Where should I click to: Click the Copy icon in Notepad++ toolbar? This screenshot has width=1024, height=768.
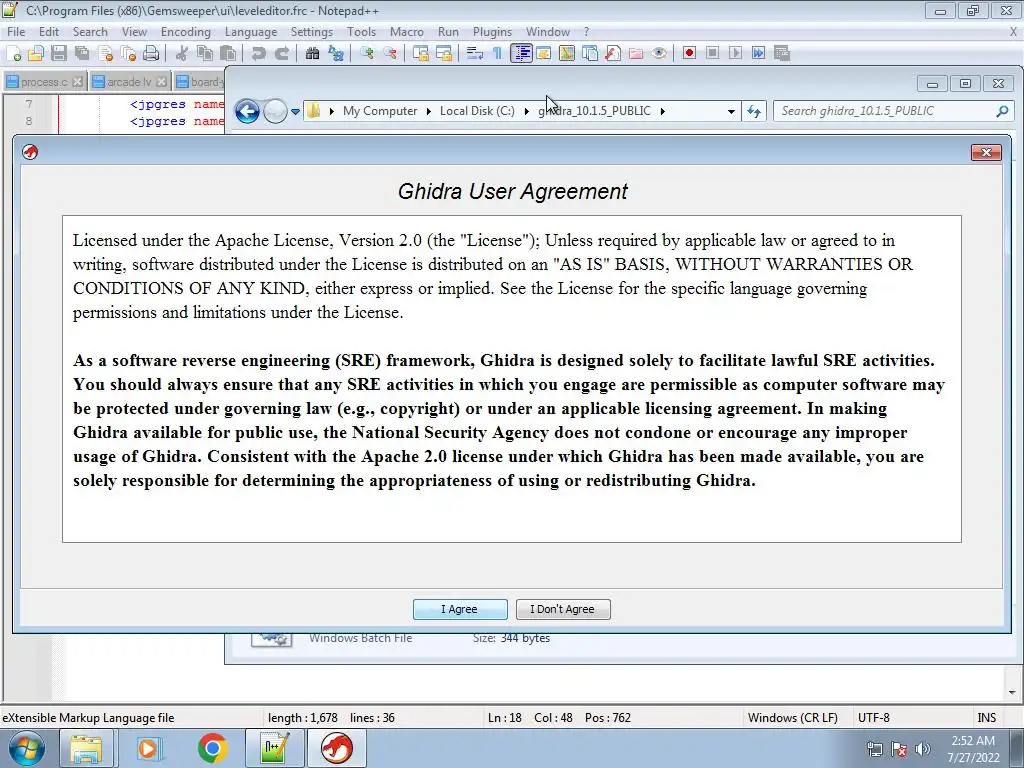(204, 54)
